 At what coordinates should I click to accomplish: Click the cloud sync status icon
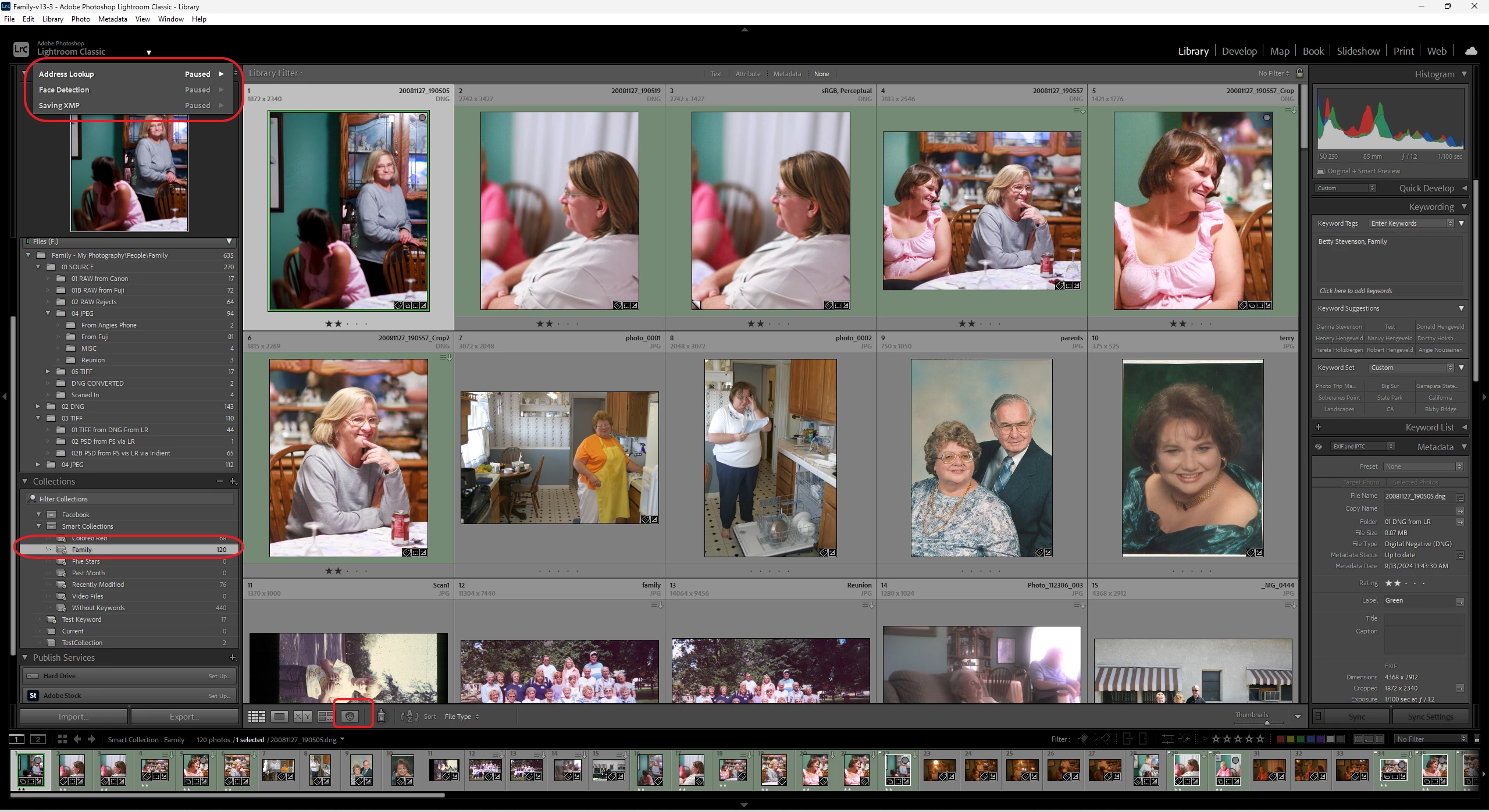(x=1471, y=51)
